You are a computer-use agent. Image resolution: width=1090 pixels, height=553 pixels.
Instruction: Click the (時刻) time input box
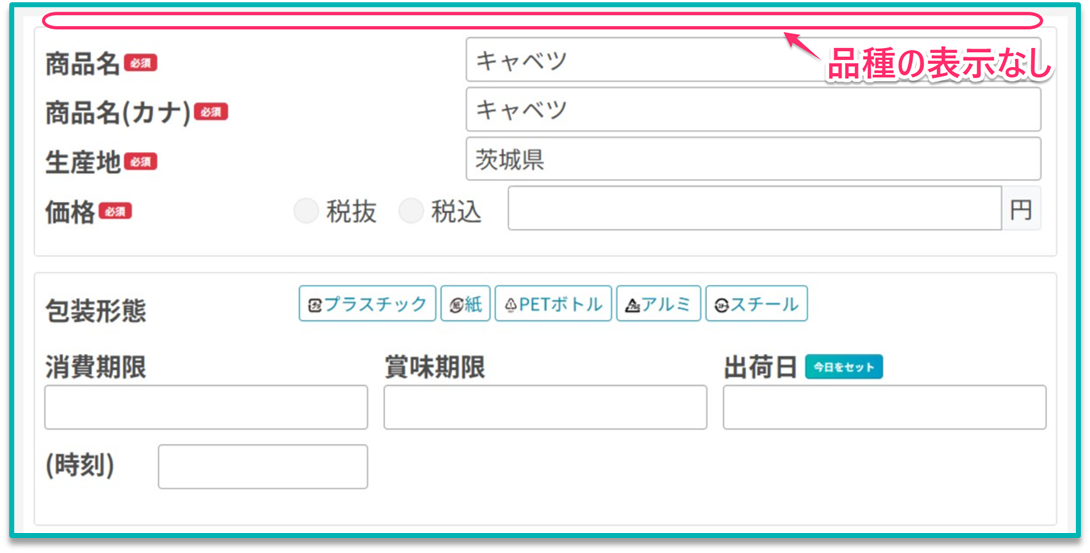pyautogui.click(x=263, y=467)
